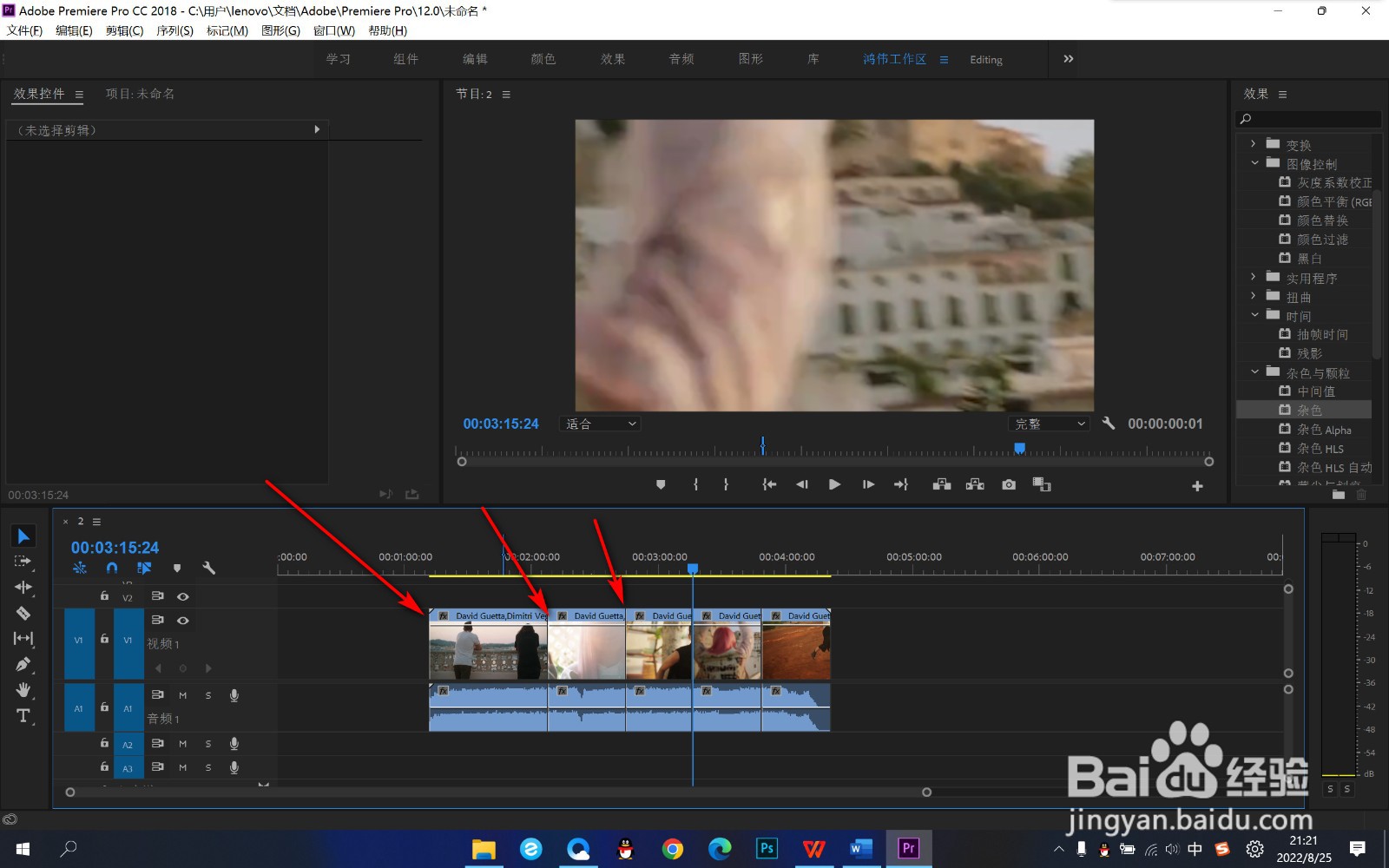Open 窗口(W) menu
Image resolution: width=1389 pixels, height=868 pixels.
(x=334, y=30)
